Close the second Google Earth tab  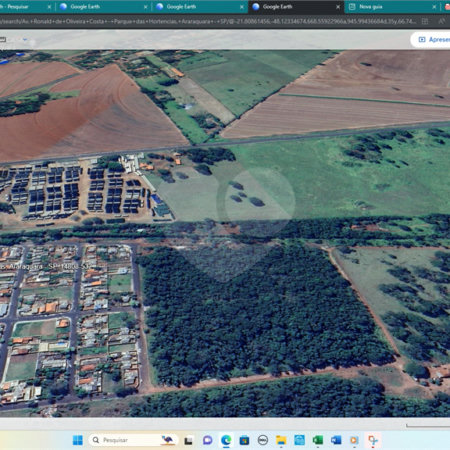coord(242,7)
